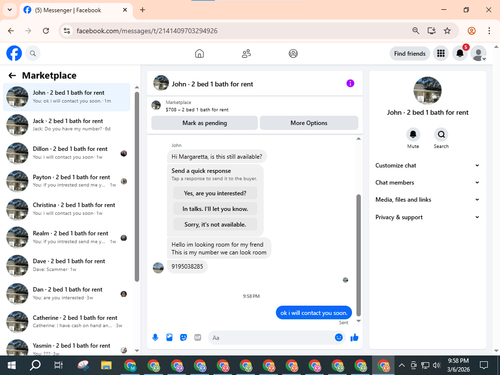500x375 pixels.
Task: Choose a sticker icon
Action: coord(183,338)
